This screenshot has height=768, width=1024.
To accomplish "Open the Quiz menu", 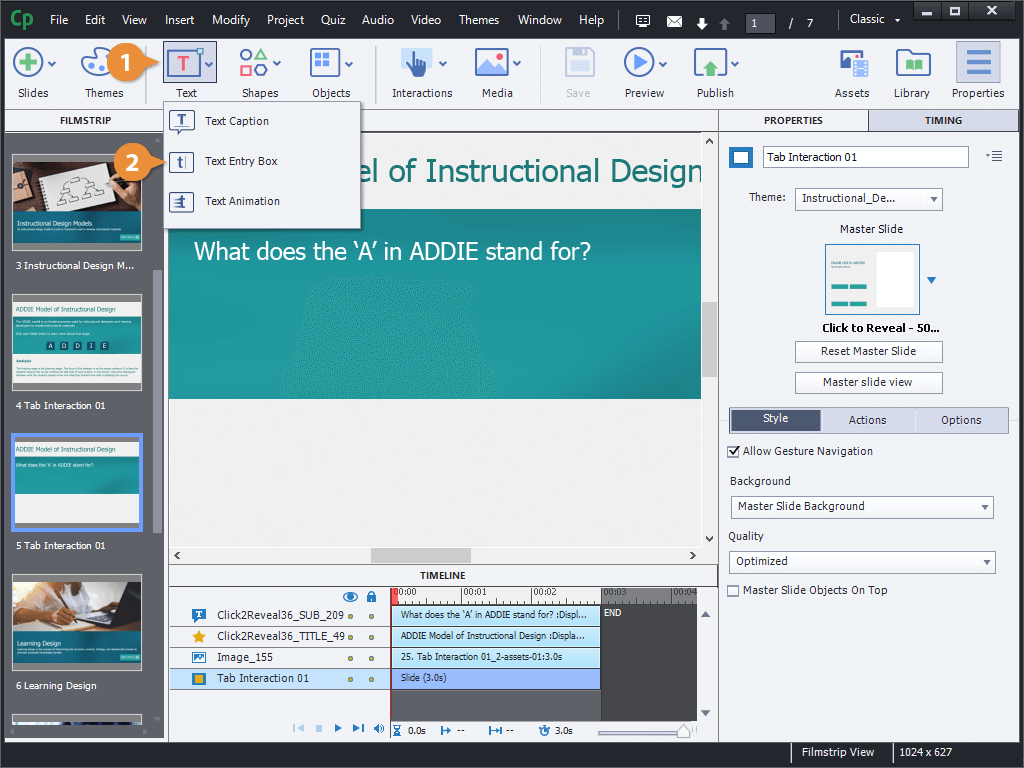I will coord(333,19).
